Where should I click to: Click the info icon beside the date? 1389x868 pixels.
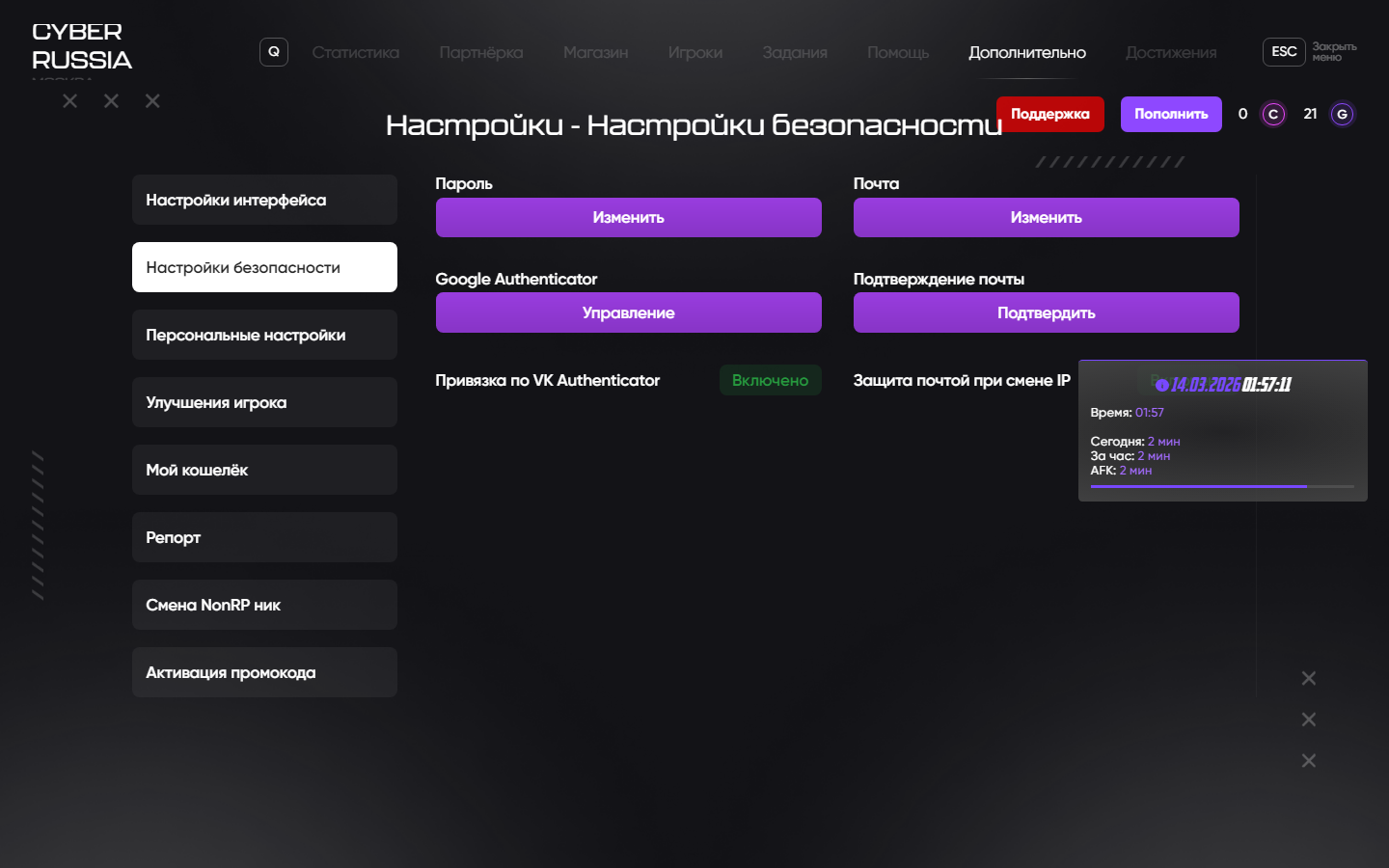pyautogui.click(x=1162, y=385)
